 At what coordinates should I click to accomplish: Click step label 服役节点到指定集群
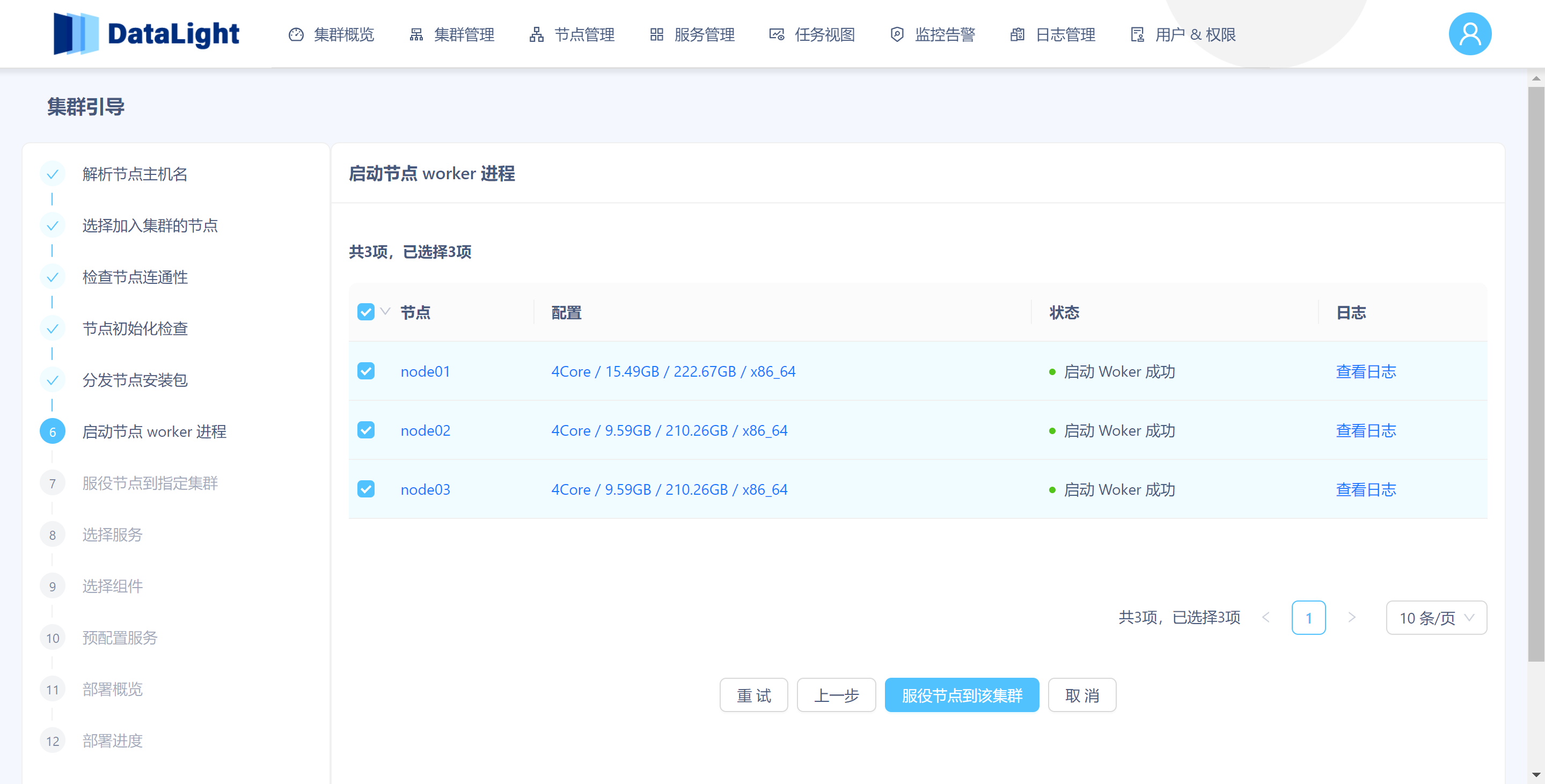pos(150,483)
